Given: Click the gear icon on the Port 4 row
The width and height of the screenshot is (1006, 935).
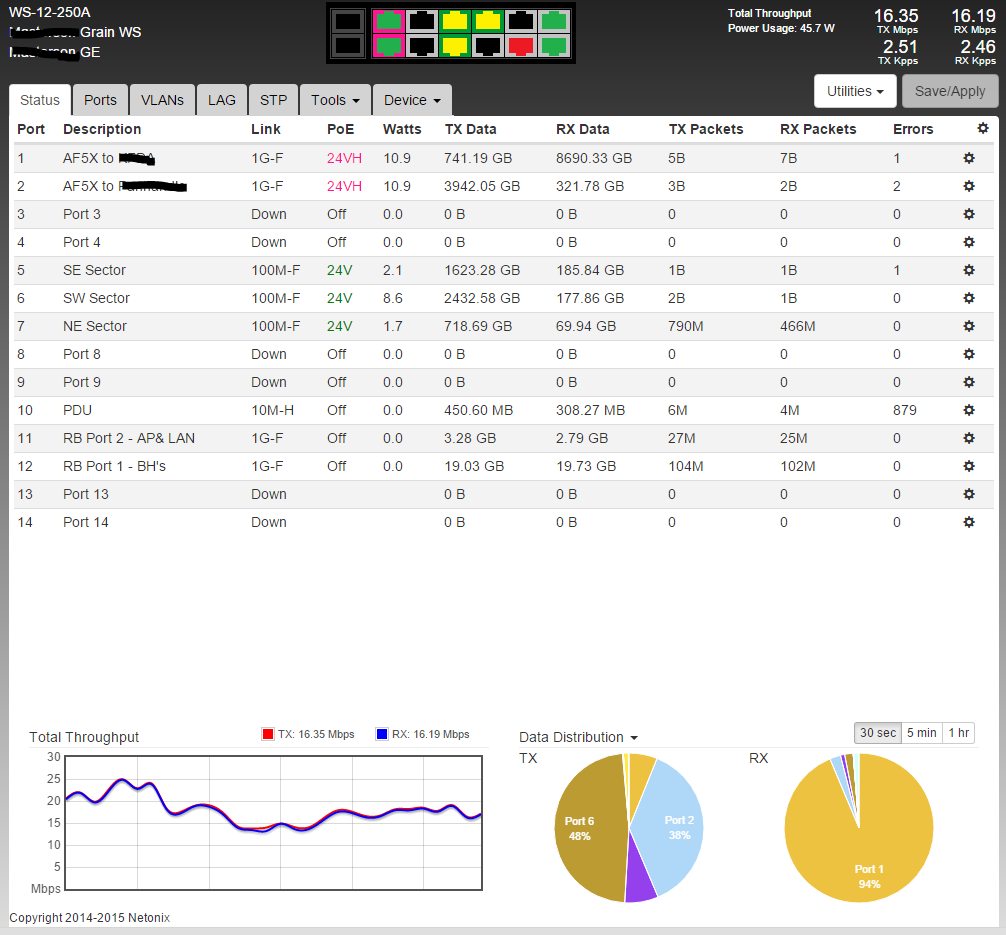Looking at the screenshot, I should tap(969, 242).
